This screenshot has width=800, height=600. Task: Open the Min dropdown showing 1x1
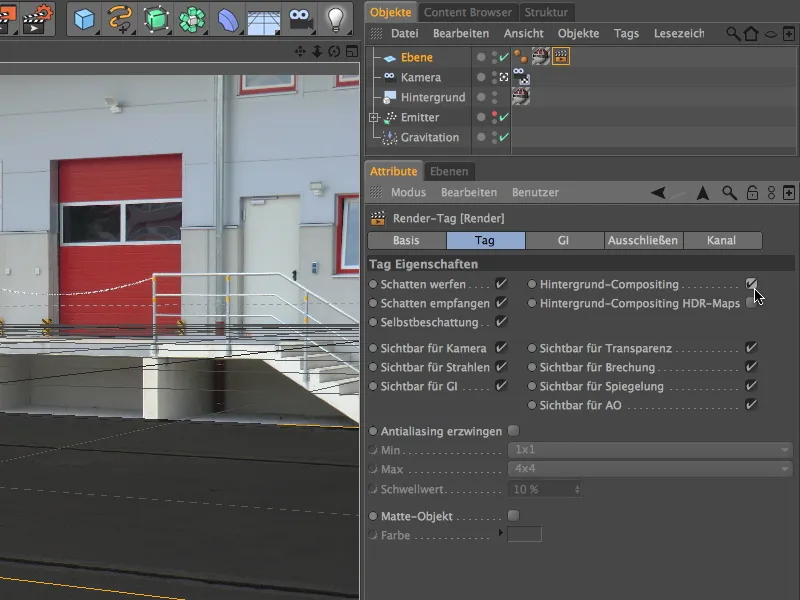point(650,449)
